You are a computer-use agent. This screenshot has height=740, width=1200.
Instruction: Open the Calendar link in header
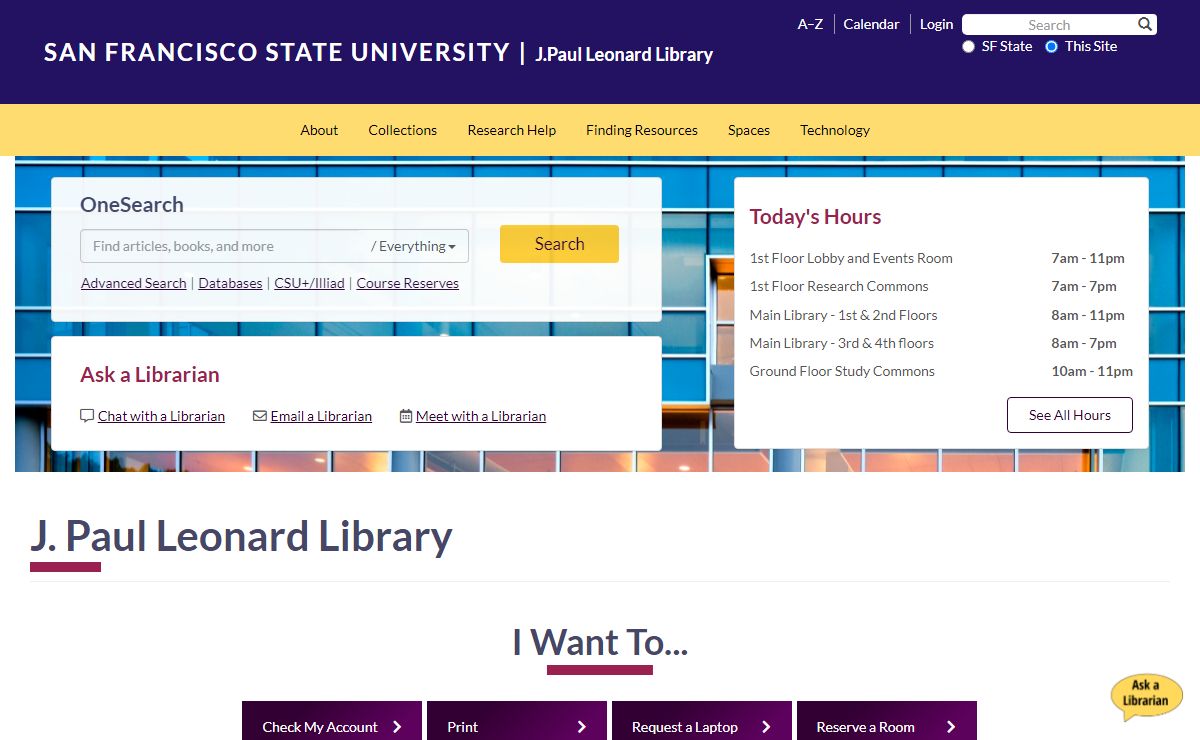click(x=871, y=24)
